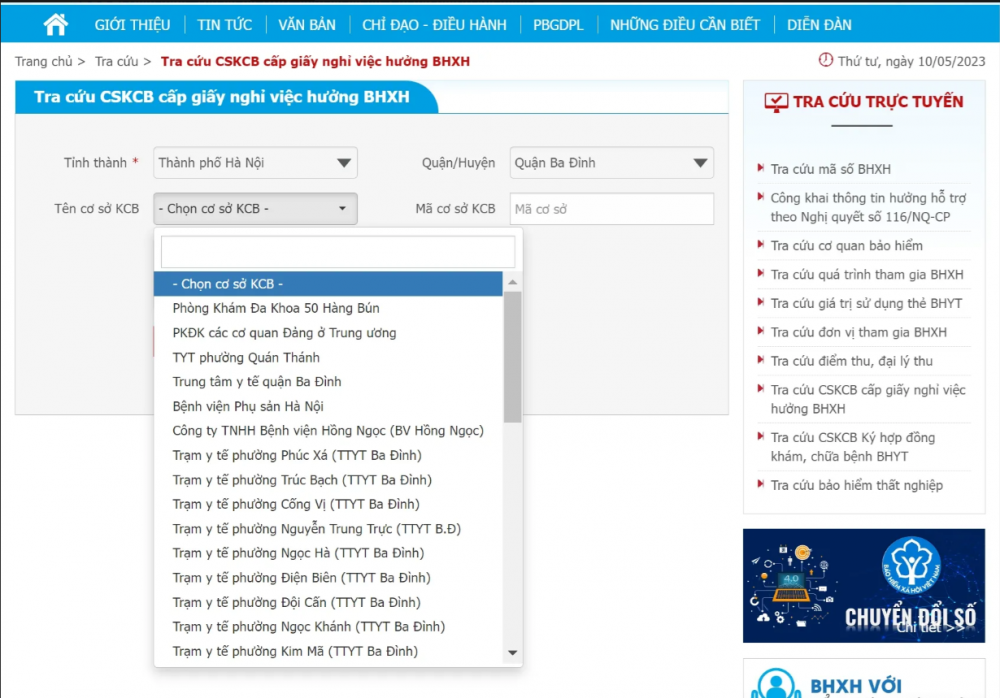Open Tra cứu bảo hiểm thất nghiệp link
This screenshot has height=698, width=1000.
pos(857,486)
